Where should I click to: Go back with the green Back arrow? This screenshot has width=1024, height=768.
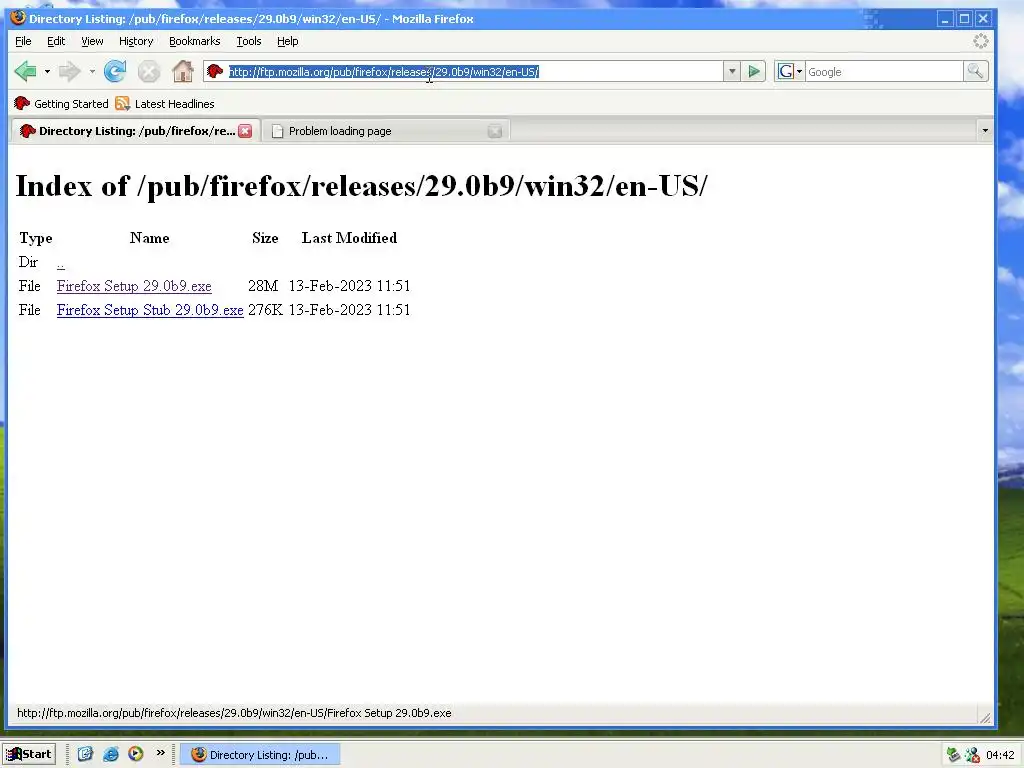click(x=25, y=71)
